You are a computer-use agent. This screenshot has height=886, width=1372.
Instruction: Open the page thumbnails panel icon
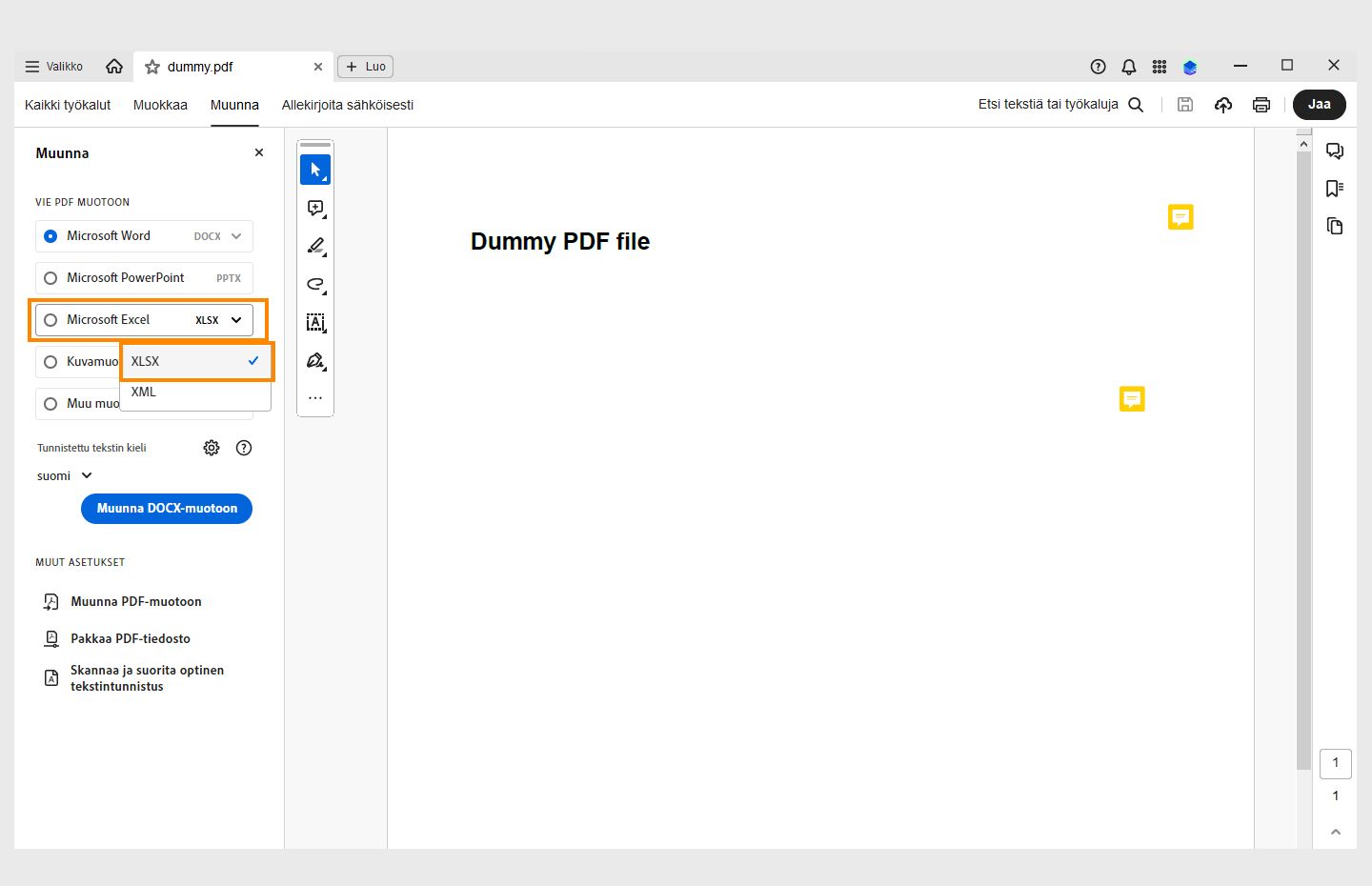point(1335,226)
